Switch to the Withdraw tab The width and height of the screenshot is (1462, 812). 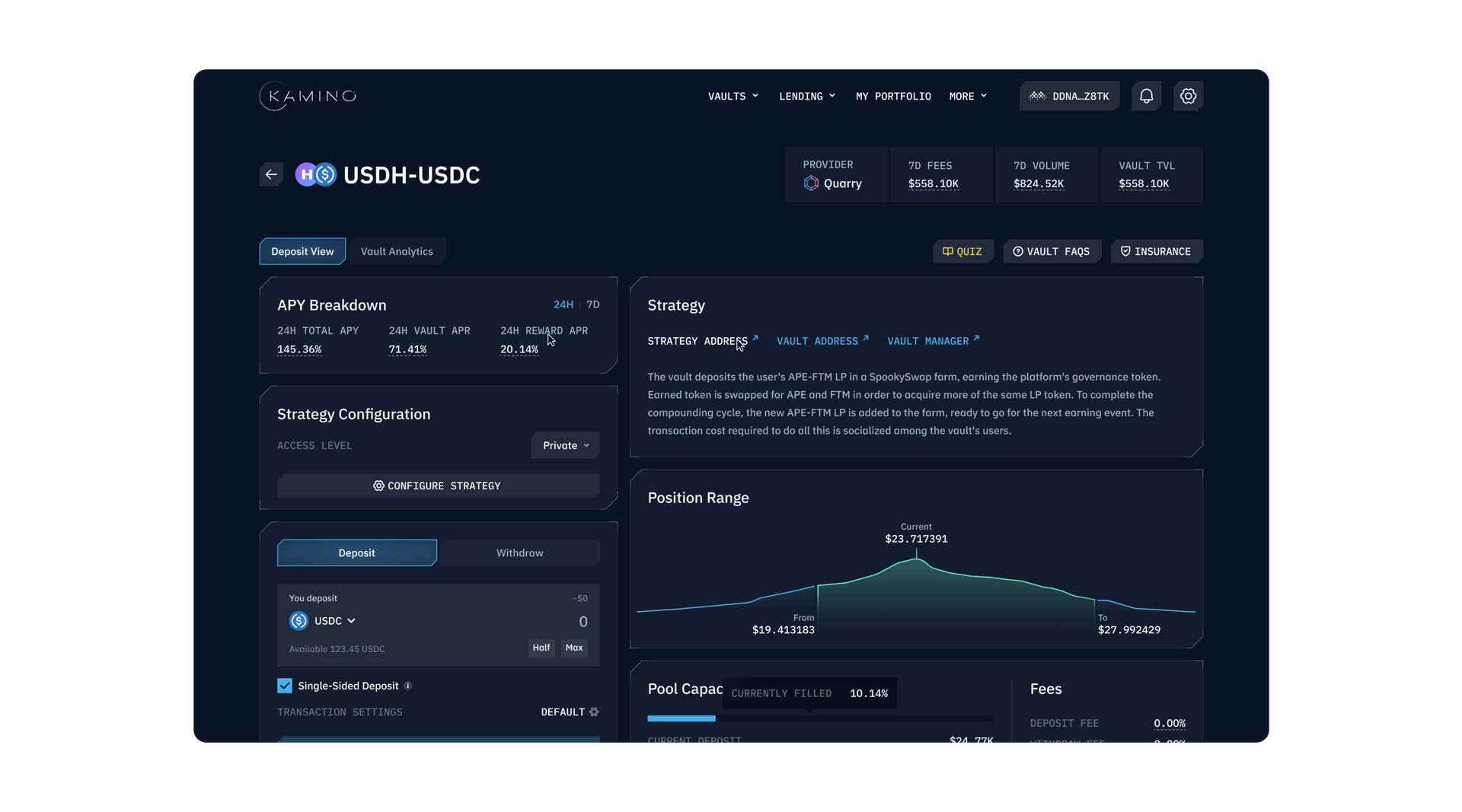tap(520, 552)
